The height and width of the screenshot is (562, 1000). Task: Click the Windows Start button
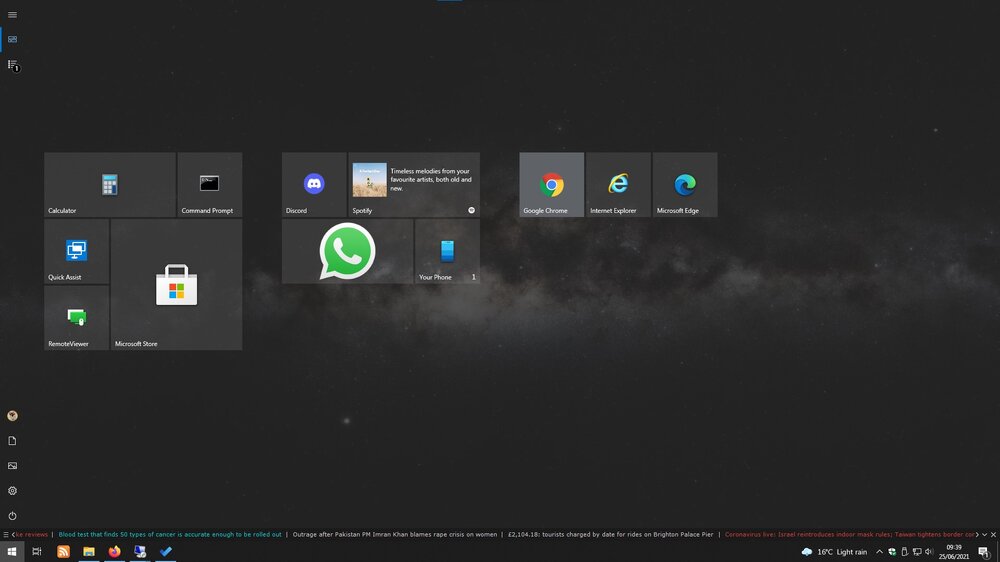12,552
